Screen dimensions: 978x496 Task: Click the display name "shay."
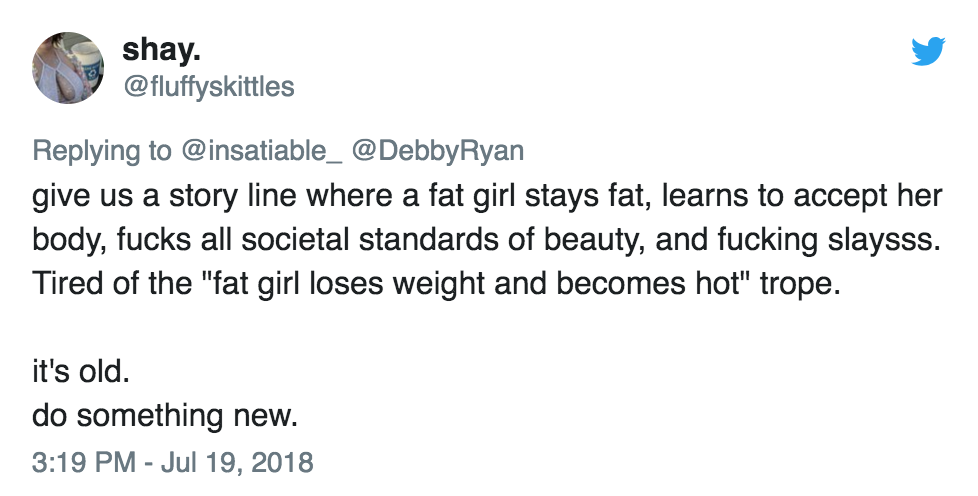point(153,50)
